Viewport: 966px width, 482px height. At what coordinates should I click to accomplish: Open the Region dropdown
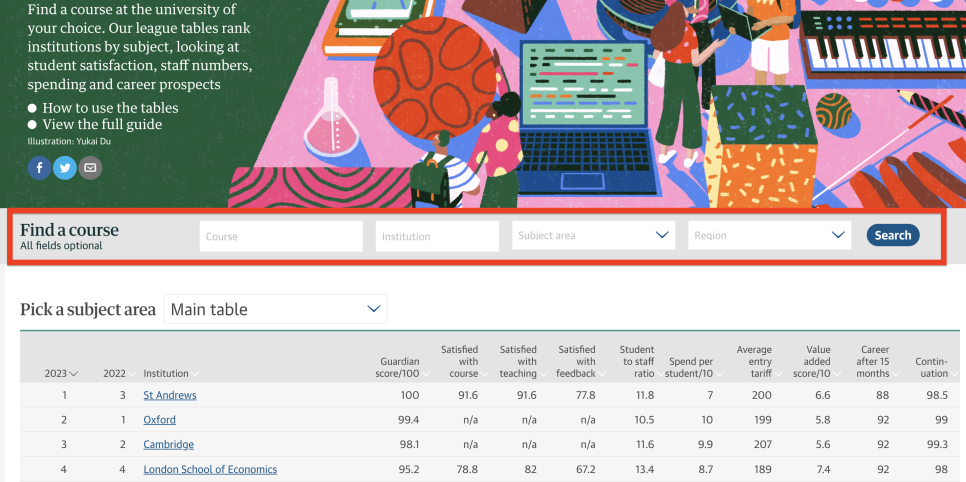[769, 235]
